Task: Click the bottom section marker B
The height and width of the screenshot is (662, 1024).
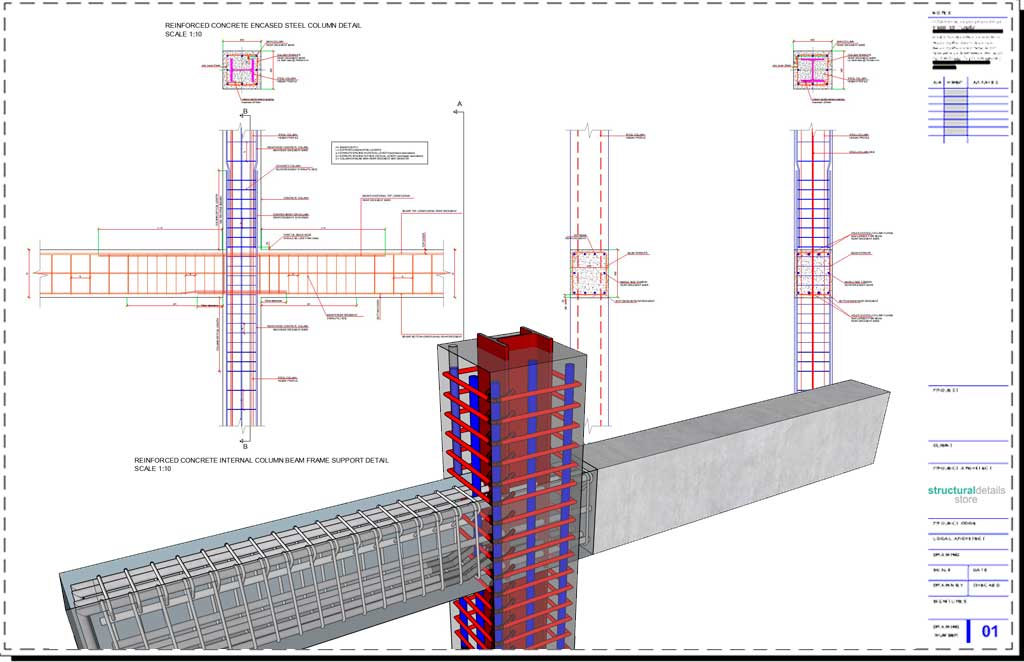Action: tap(241, 440)
